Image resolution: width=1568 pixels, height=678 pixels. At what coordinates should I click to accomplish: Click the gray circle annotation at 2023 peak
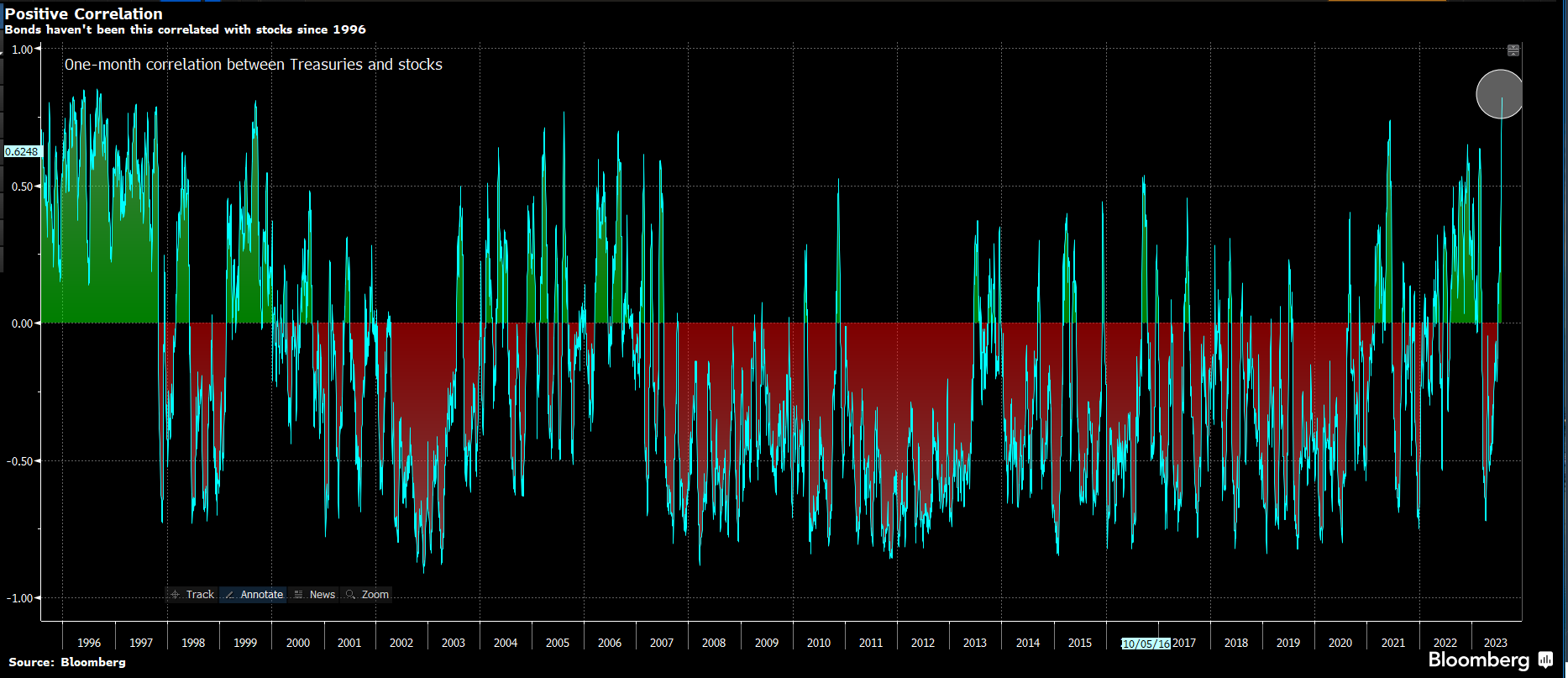click(1499, 94)
